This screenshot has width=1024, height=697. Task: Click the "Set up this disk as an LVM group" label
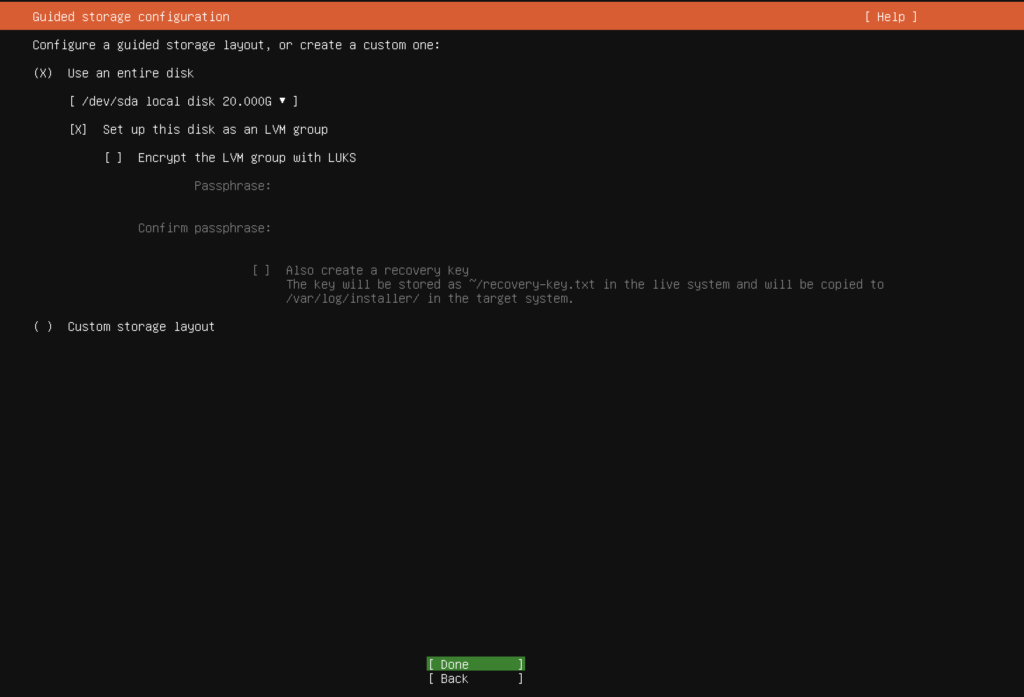pyautogui.click(x=215, y=129)
